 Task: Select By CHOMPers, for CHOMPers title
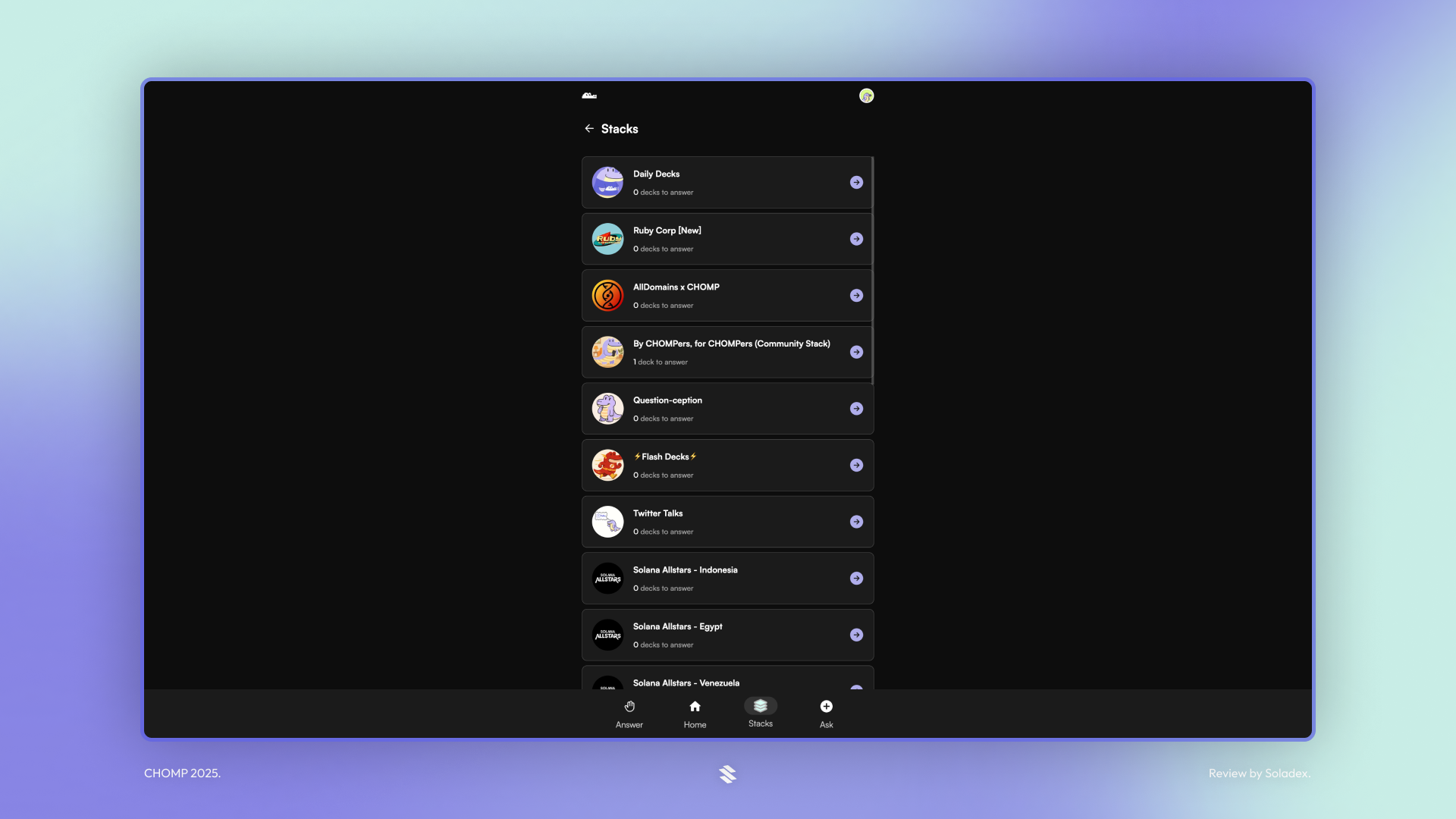click(732, 344)
